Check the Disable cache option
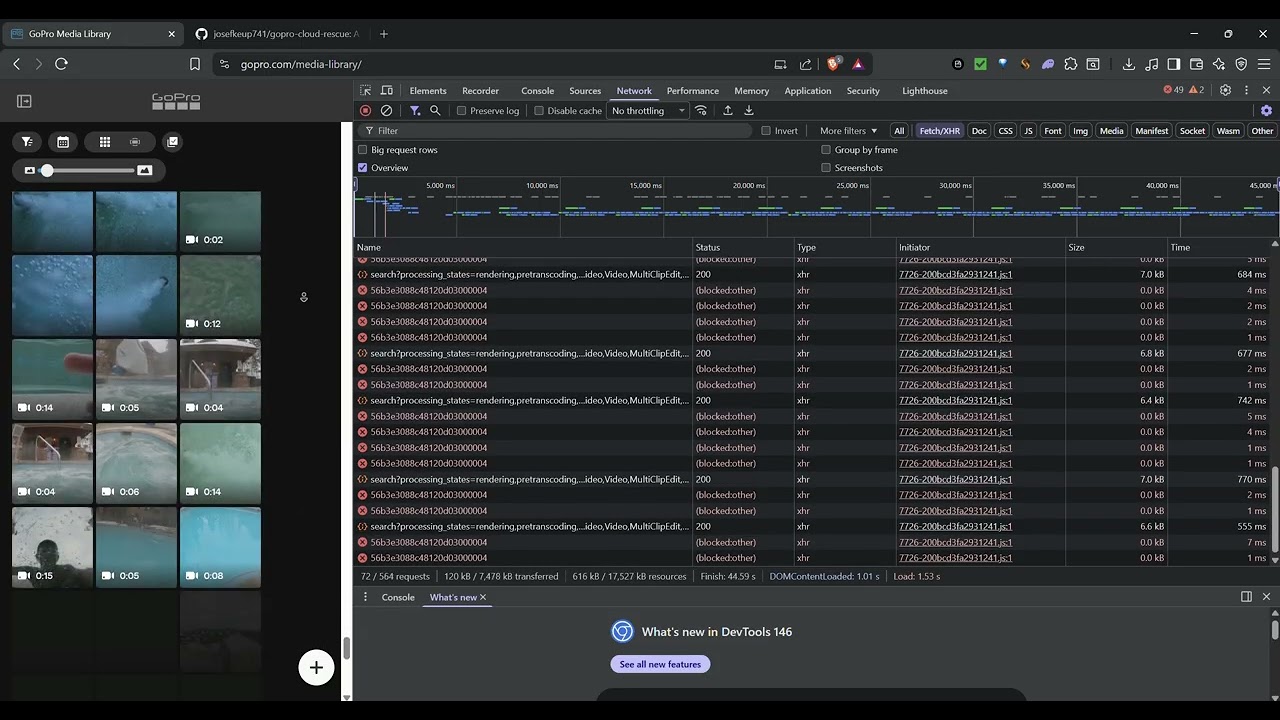 tap(539, 111)
